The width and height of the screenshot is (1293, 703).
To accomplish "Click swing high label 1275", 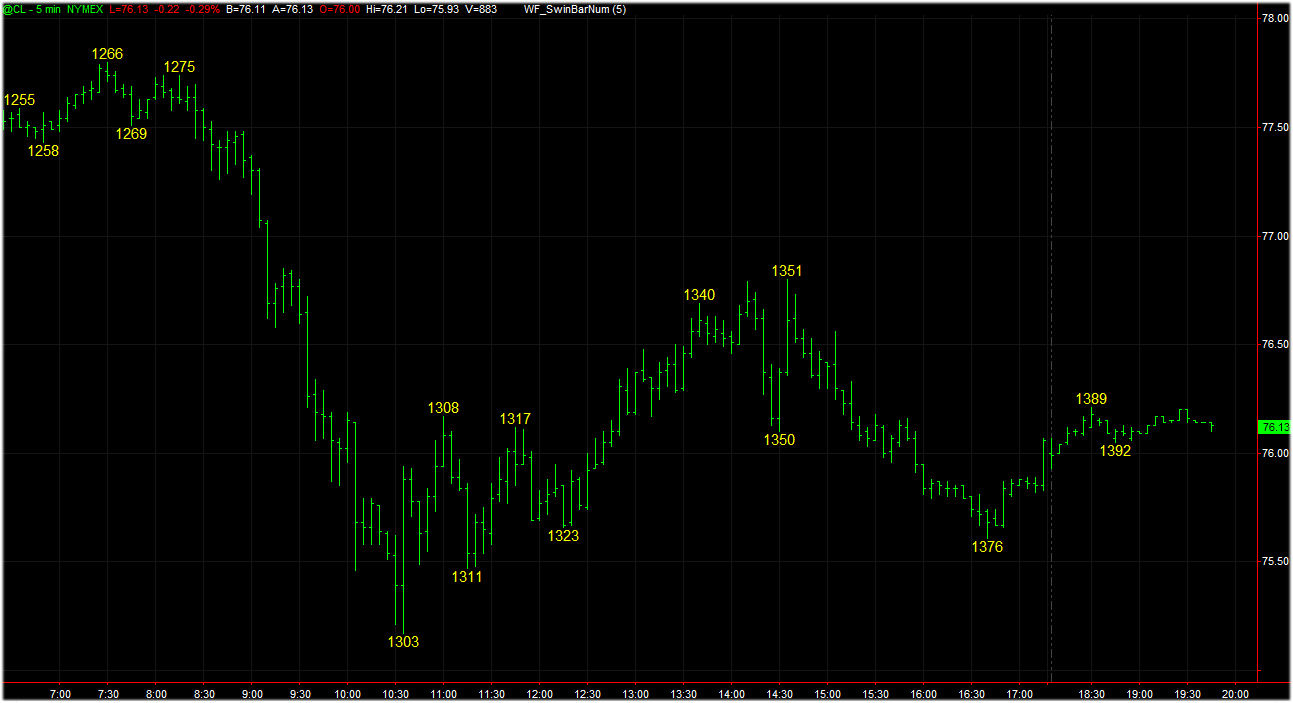I will [x=179, y=67].
